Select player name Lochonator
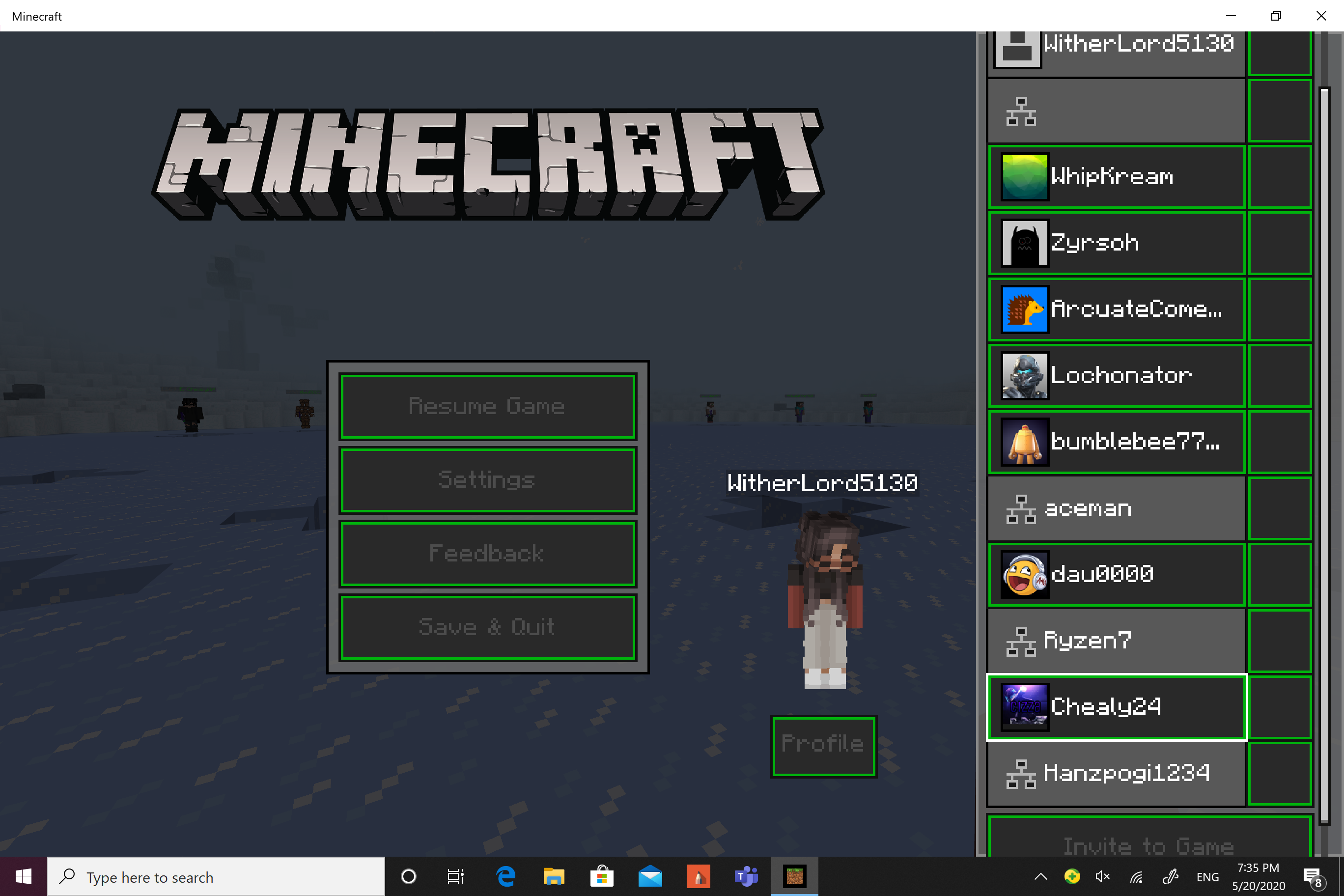The width and height of the screenshot is (1344, 896). [x=1120, y=375]
